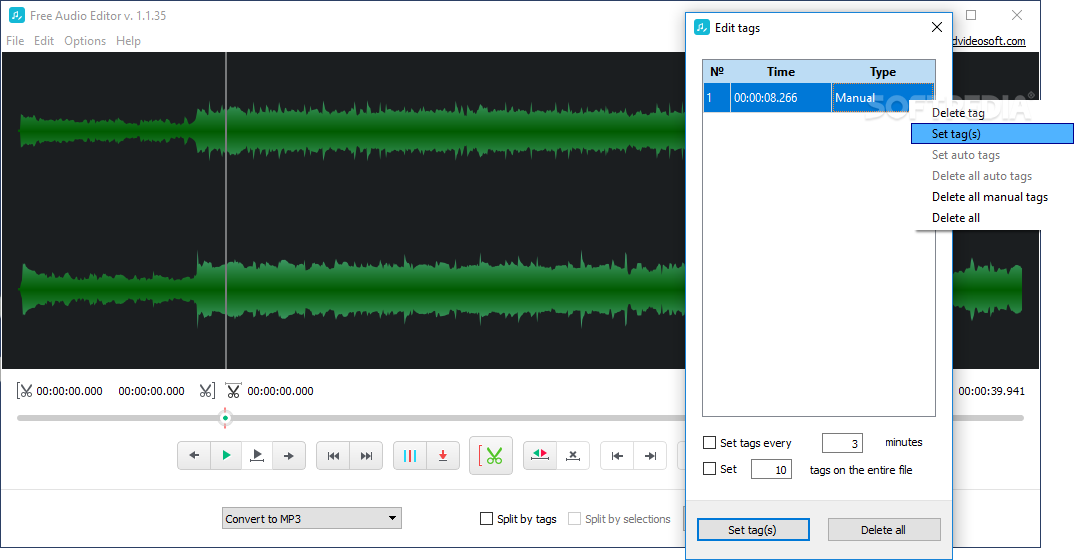Click the total duration 00:00:39.941
The width and height of the screenshot is (1076, 560).
tap(991, 391)
